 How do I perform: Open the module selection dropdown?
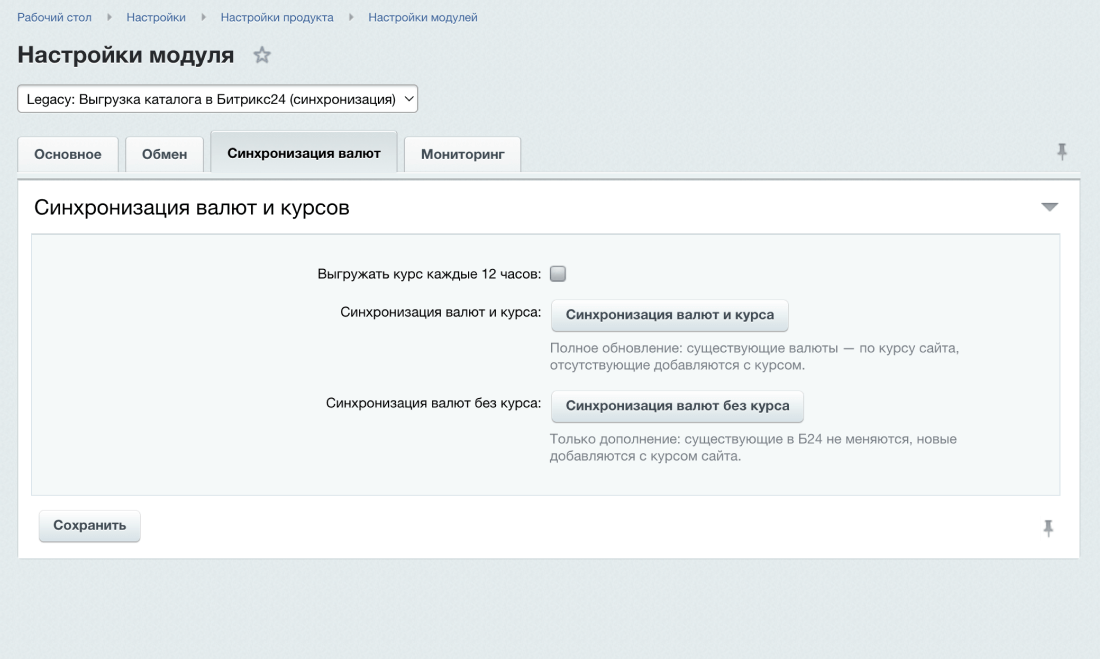(x=217, y=99)
